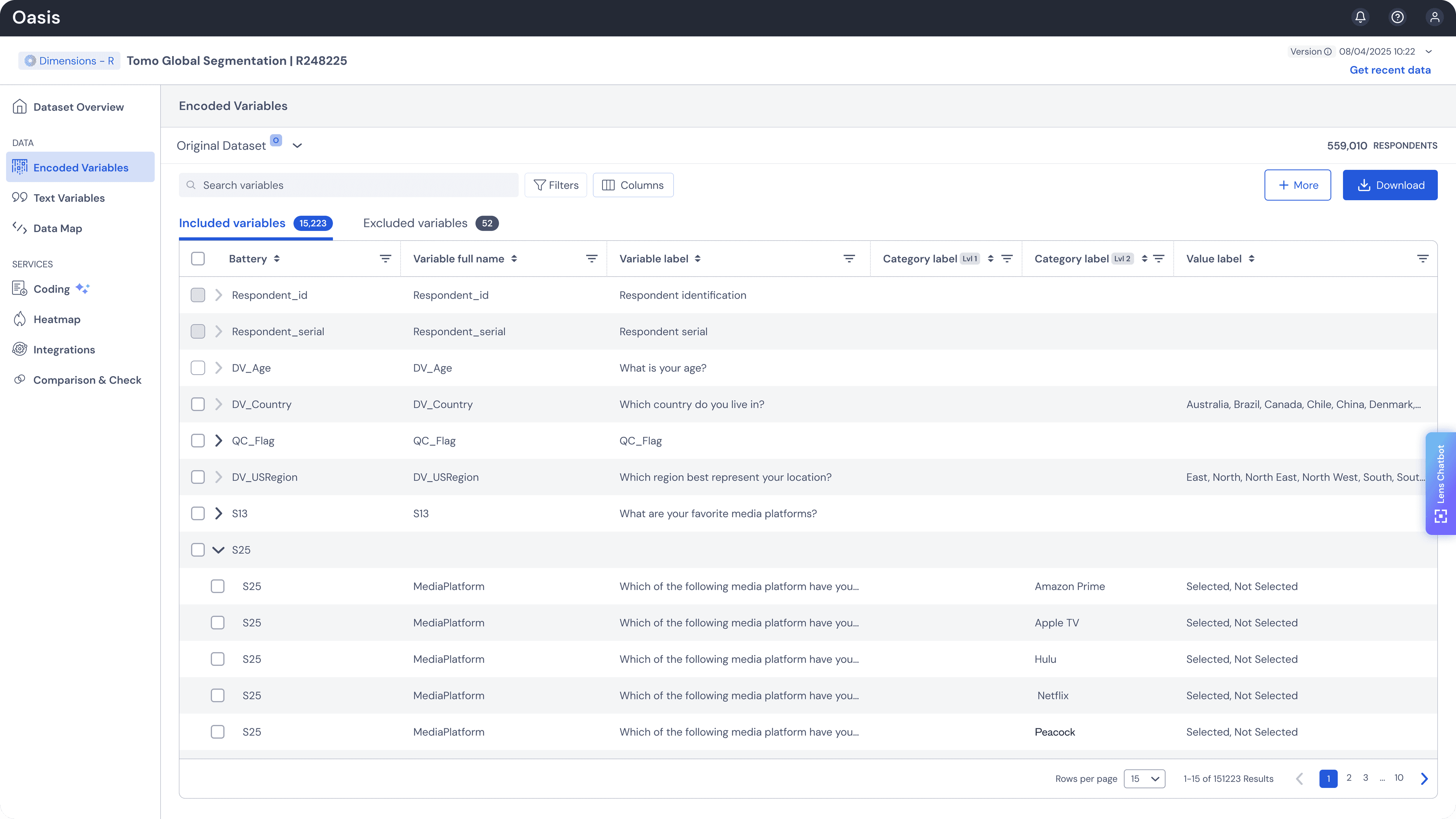Switch to Included variables tab

pyautogui.click(x=256, y=223)
